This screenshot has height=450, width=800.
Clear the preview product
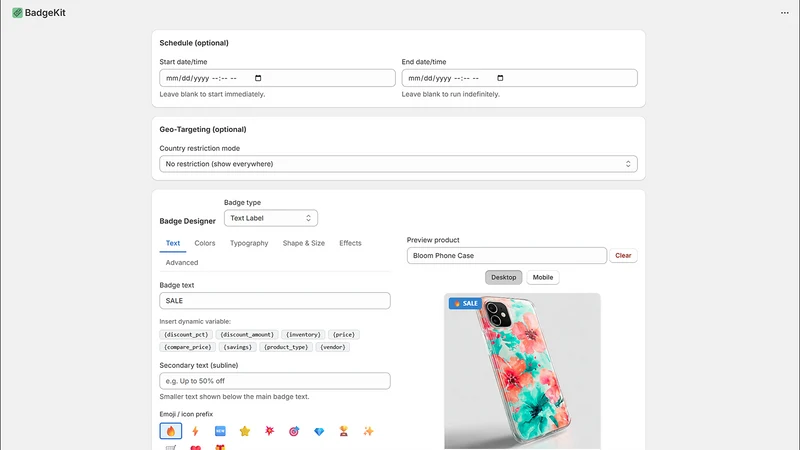pyautogui.click(x=623, y=256)
